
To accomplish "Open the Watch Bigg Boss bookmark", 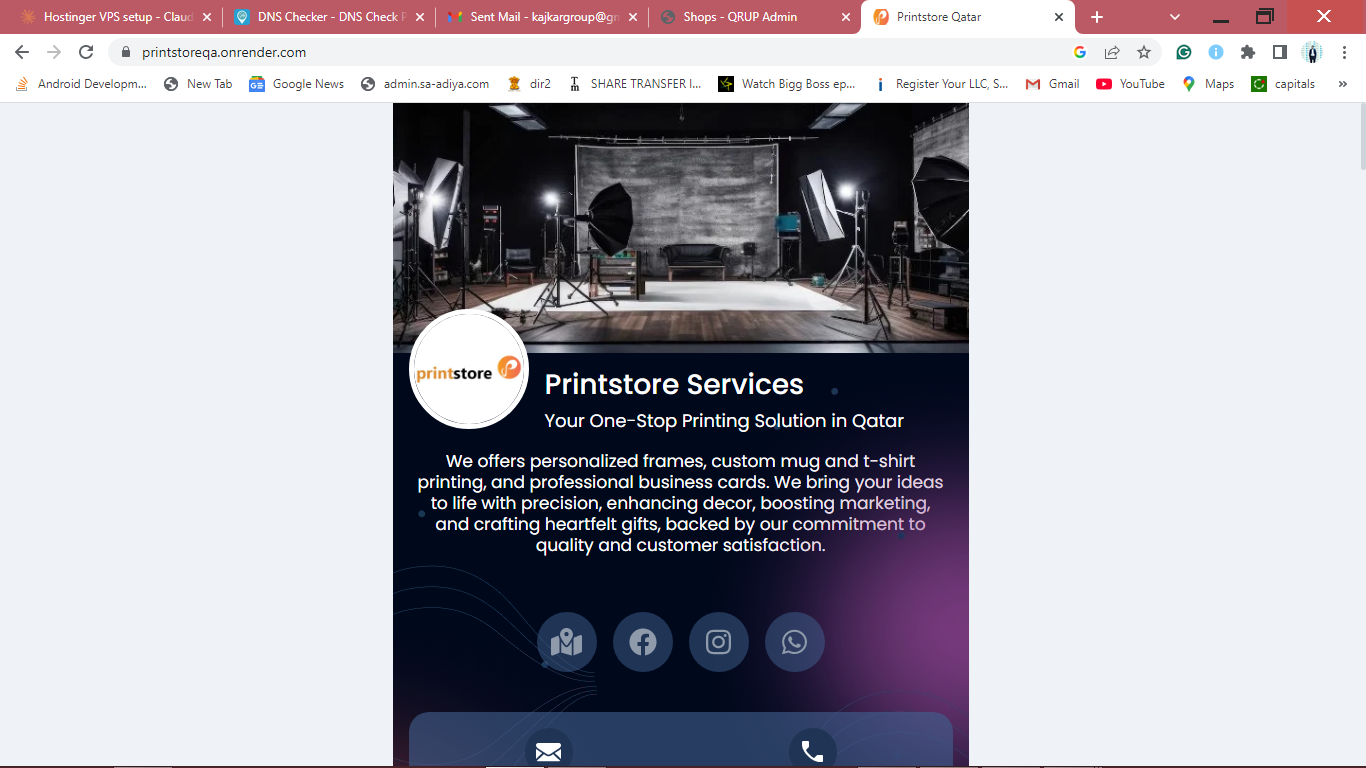I will [x=787, y=84].
